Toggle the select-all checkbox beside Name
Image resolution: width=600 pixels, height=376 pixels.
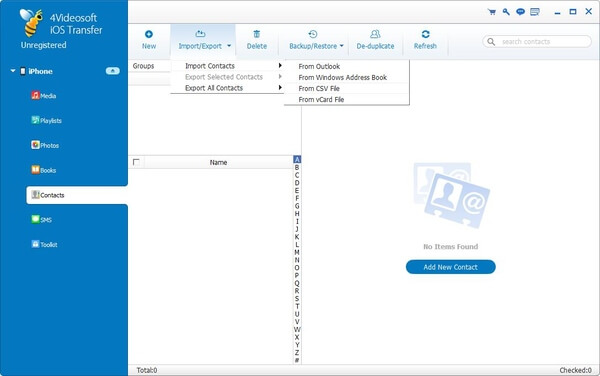pos(136,162)
